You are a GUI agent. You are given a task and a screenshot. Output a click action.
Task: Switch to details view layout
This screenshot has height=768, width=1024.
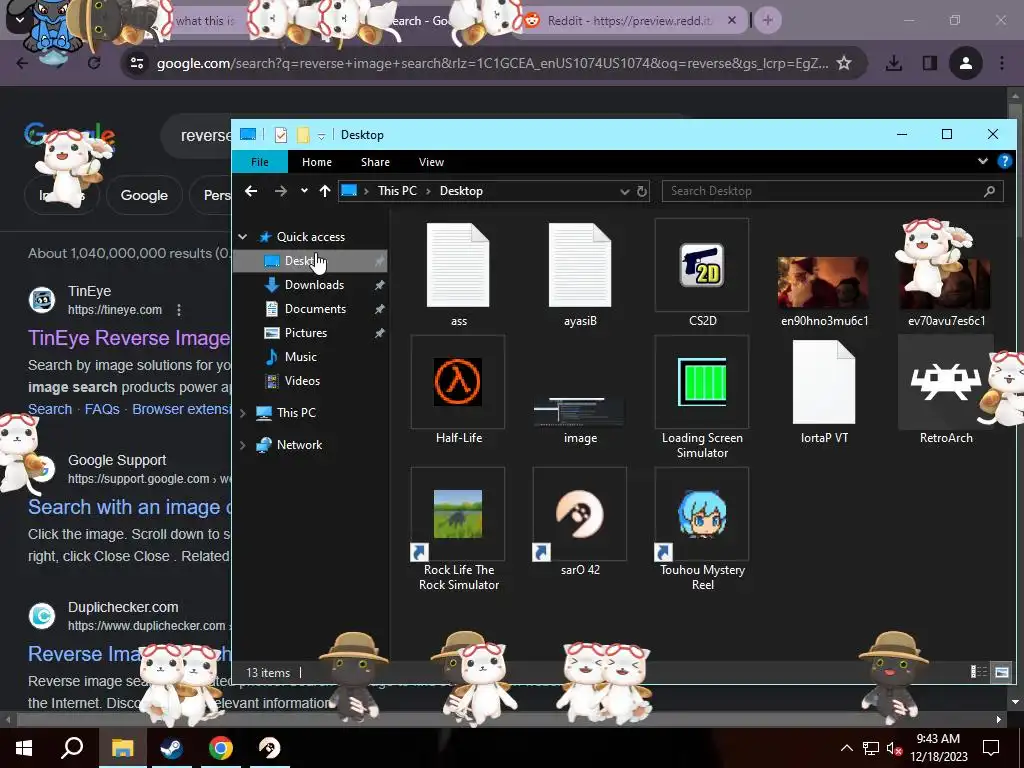tap(978, 672)
